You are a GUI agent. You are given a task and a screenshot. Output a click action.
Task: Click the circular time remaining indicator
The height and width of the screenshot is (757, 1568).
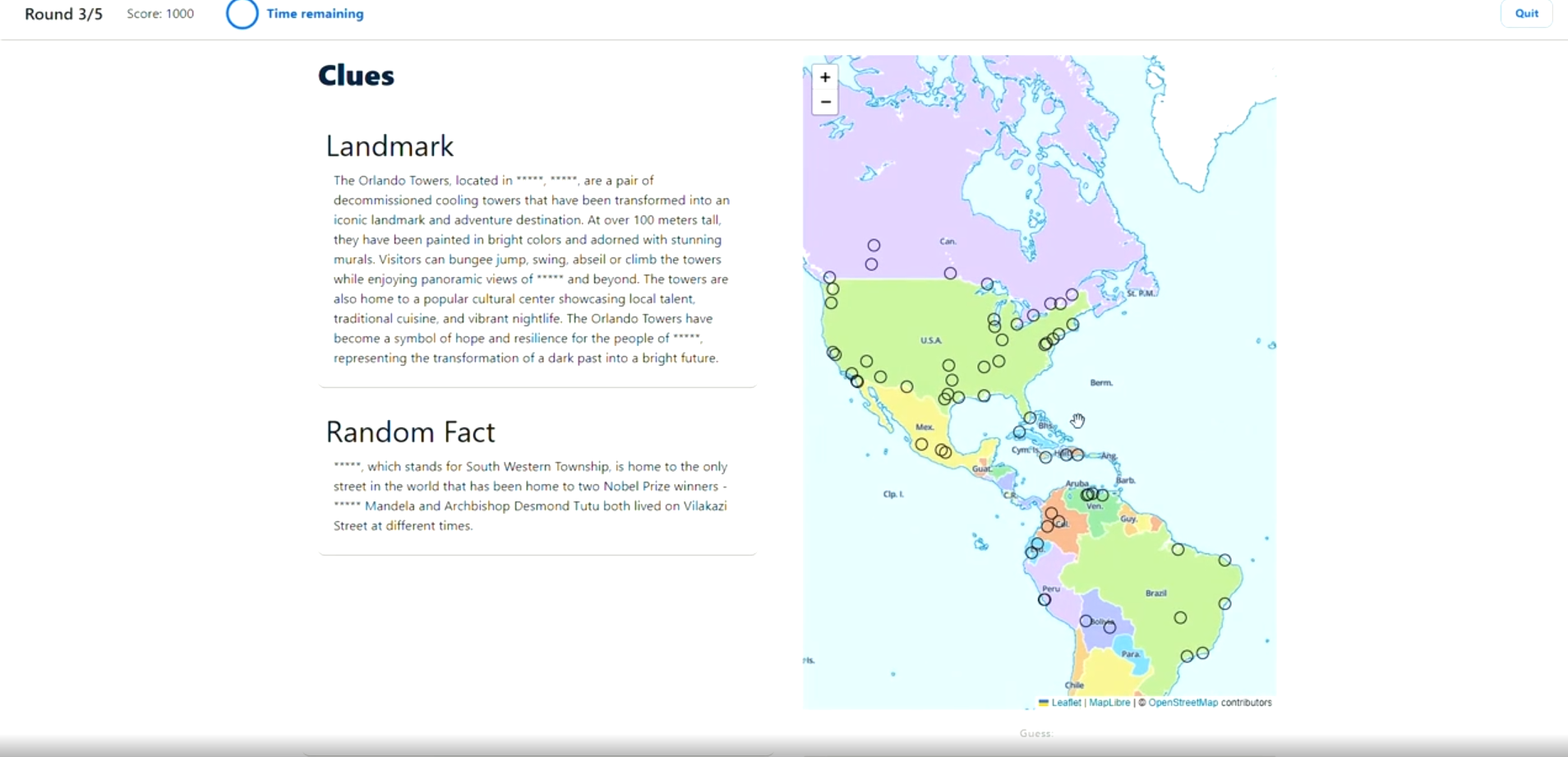[x=242, y=14]
